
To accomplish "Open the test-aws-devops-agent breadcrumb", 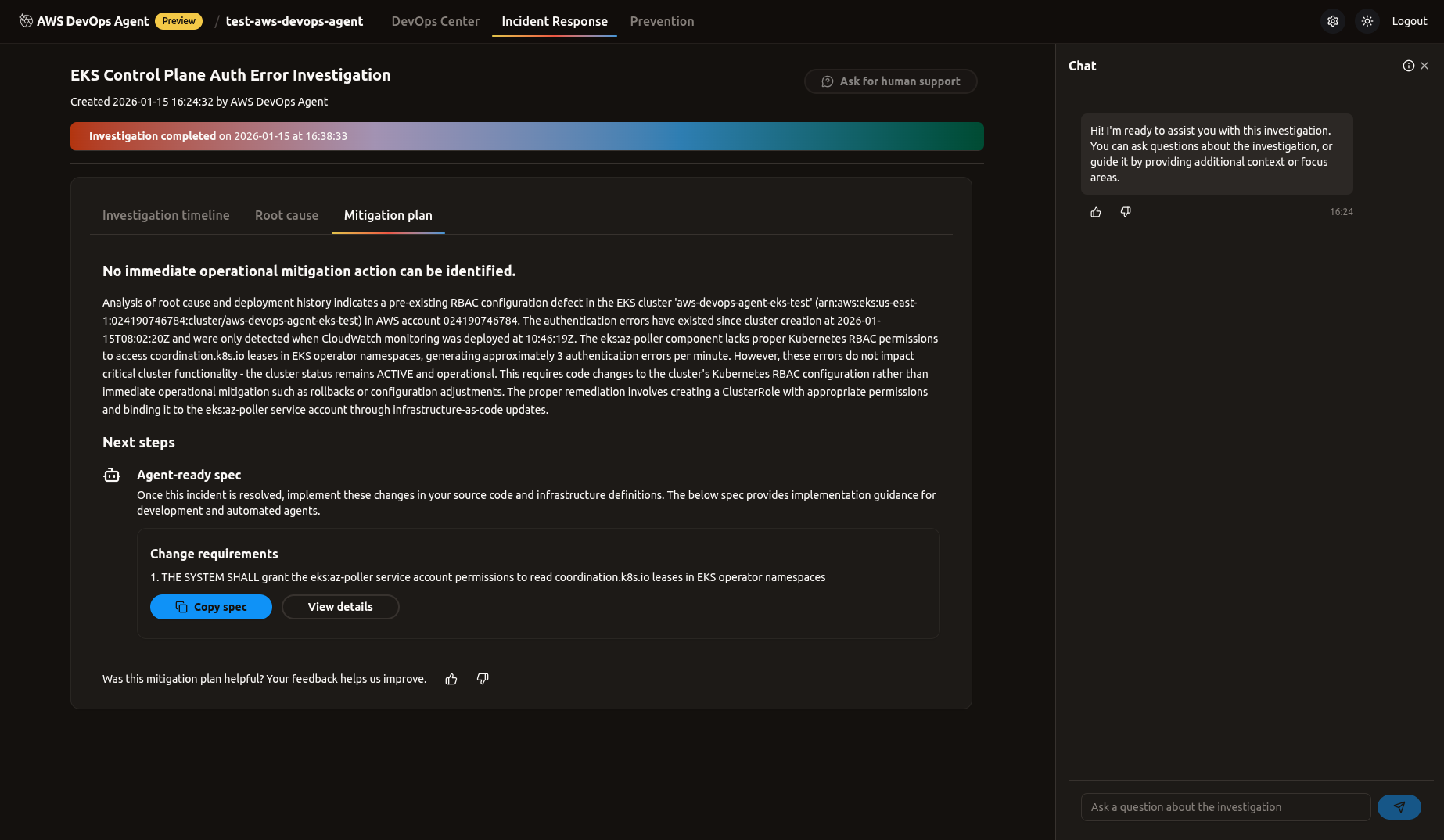I will [294, 21].
